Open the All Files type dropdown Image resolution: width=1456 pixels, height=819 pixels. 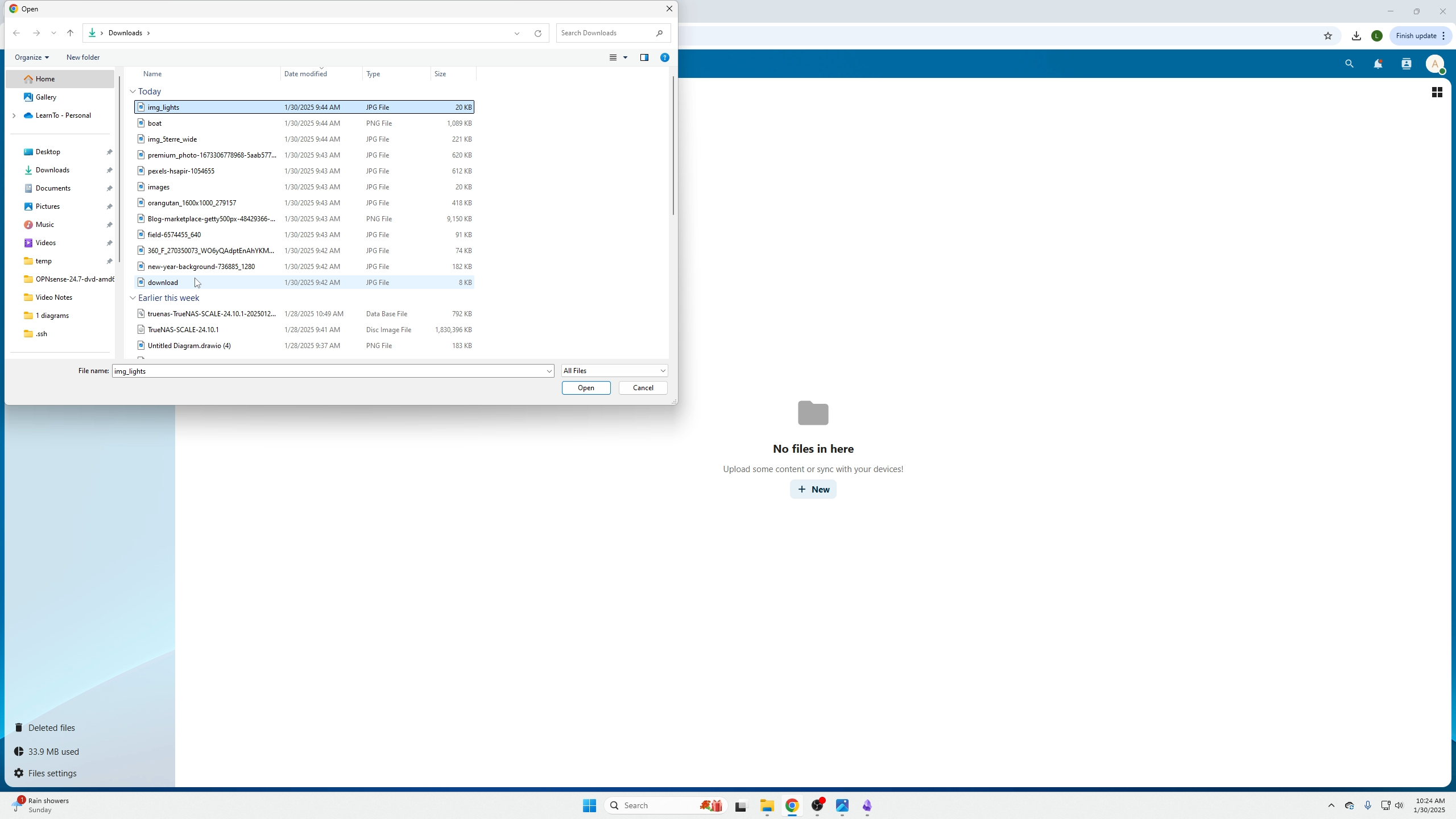tap(614, 371)
